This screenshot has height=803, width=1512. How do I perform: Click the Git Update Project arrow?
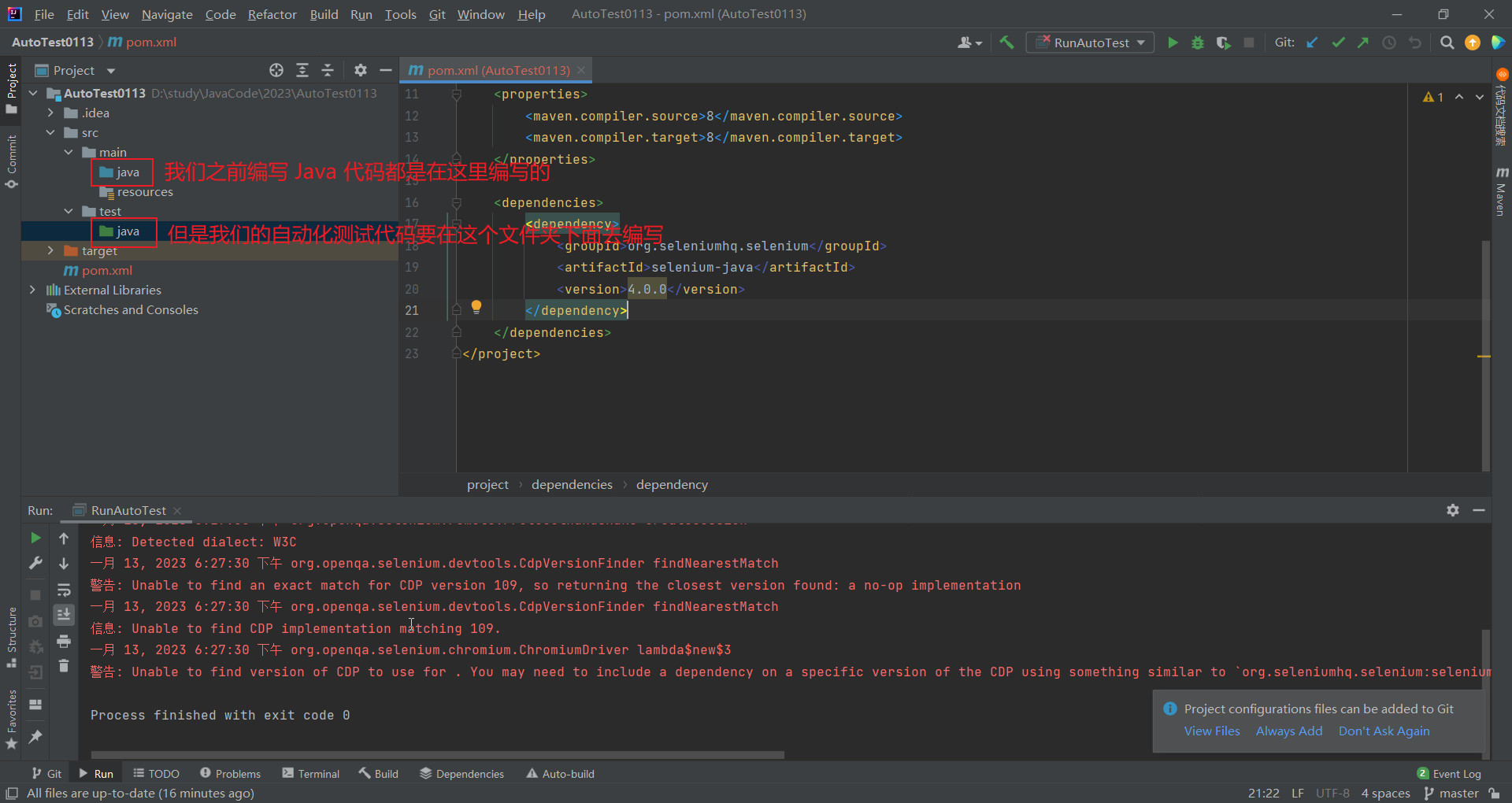(1312, 43)
